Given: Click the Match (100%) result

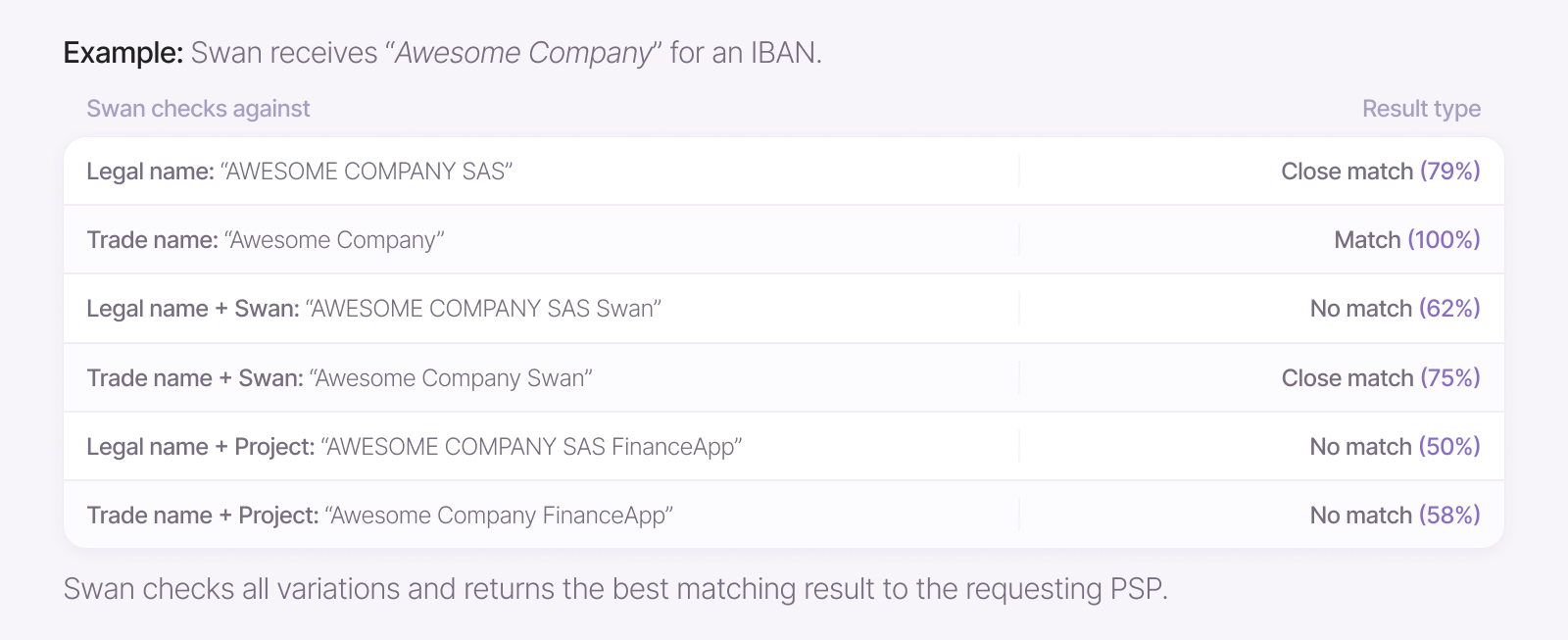Looking at the screenshot, I should [1407, 240].
